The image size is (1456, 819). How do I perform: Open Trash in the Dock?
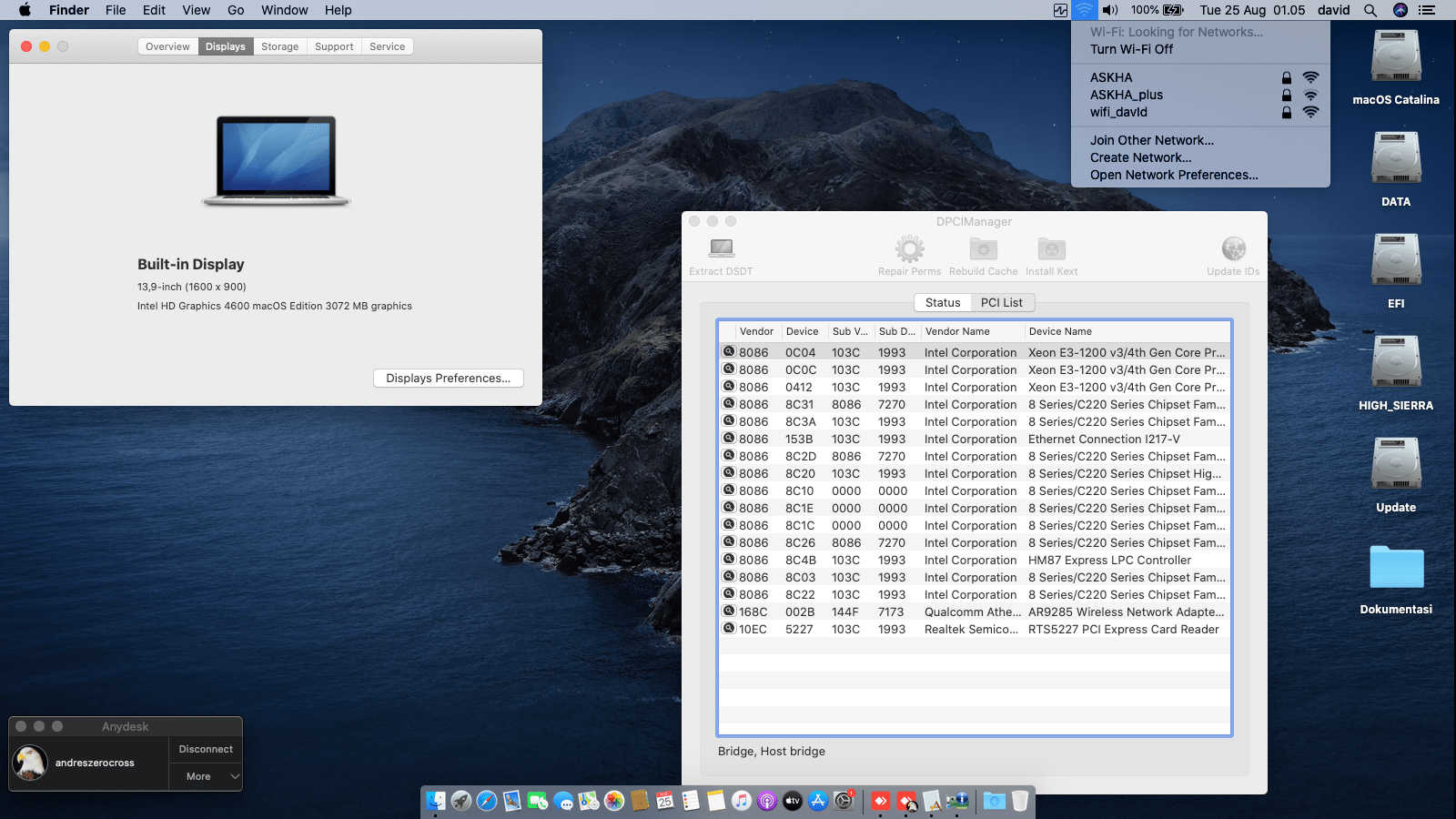pyautogui.click(x=1019, y=801)
